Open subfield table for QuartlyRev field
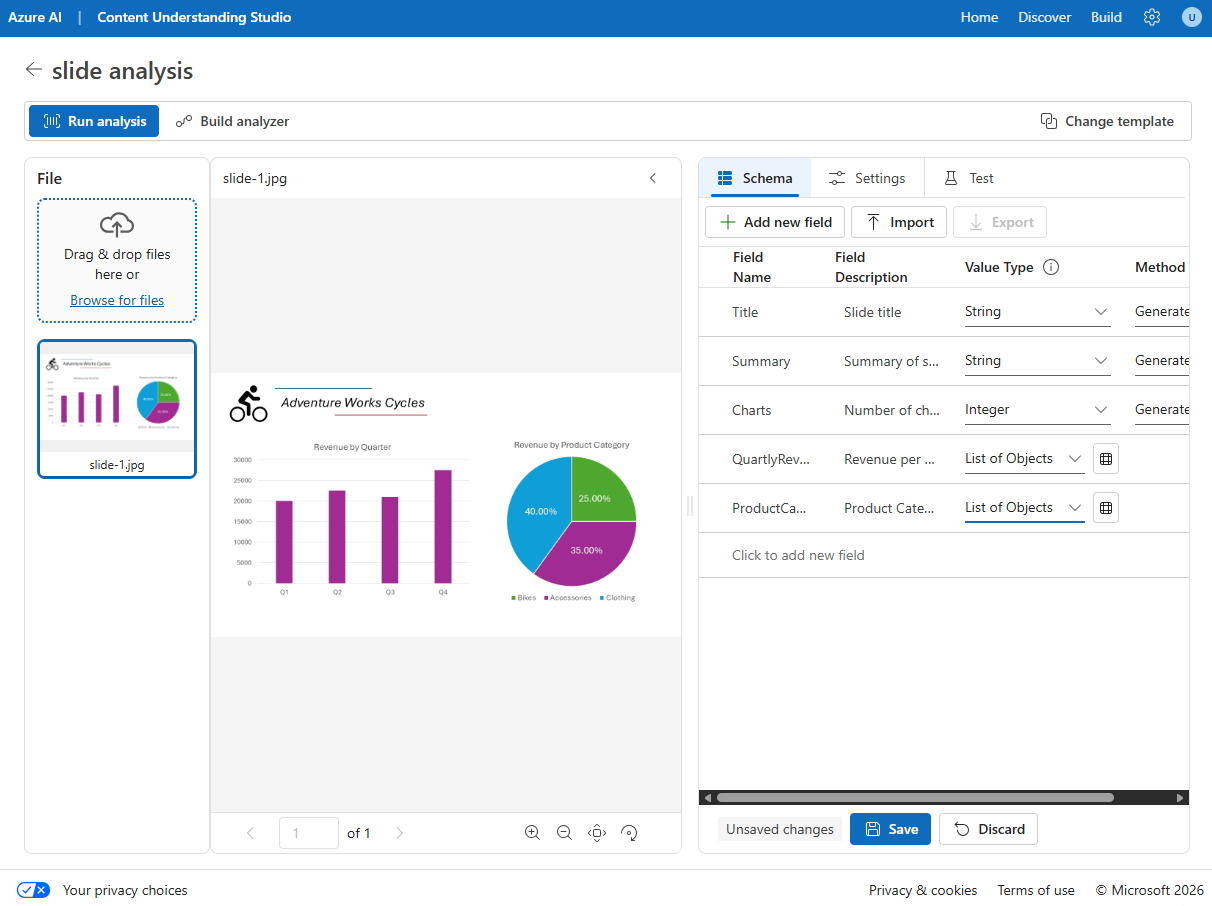 (x=1105, y=458)
